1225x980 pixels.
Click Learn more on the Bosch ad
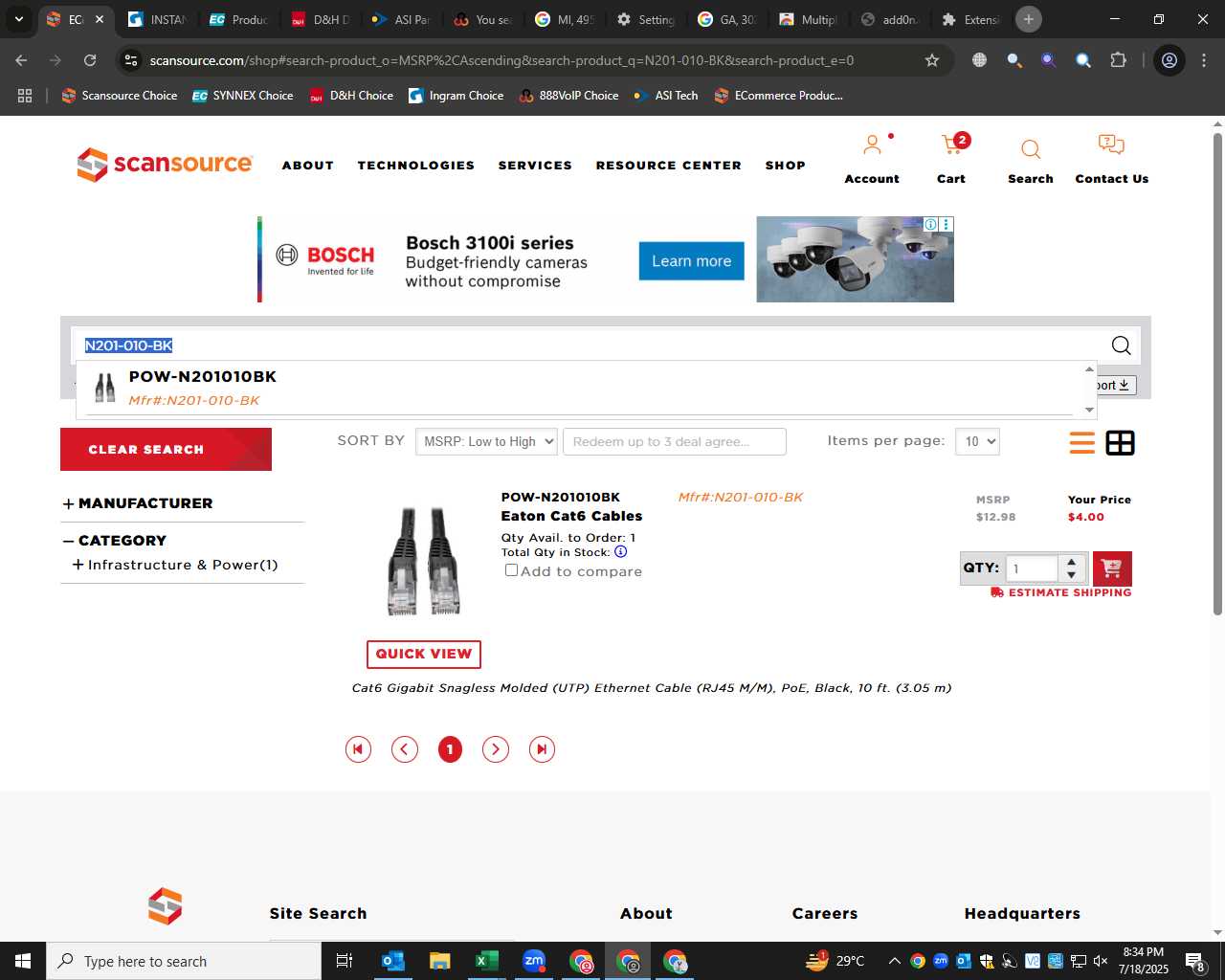692,261
